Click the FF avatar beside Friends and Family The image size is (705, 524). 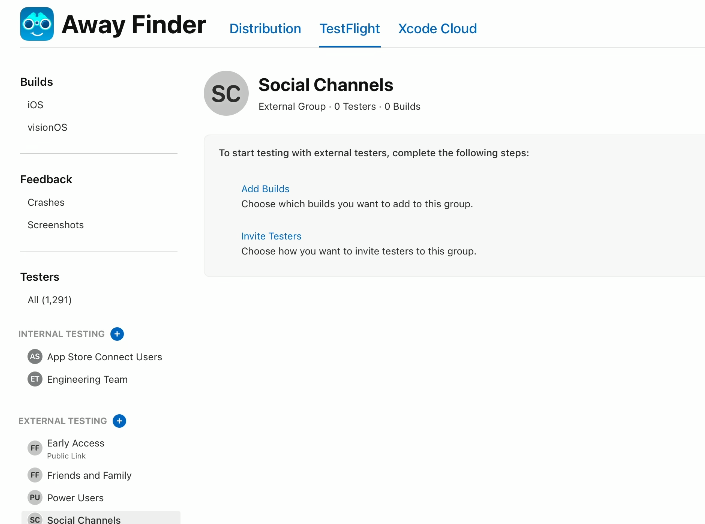35,475
